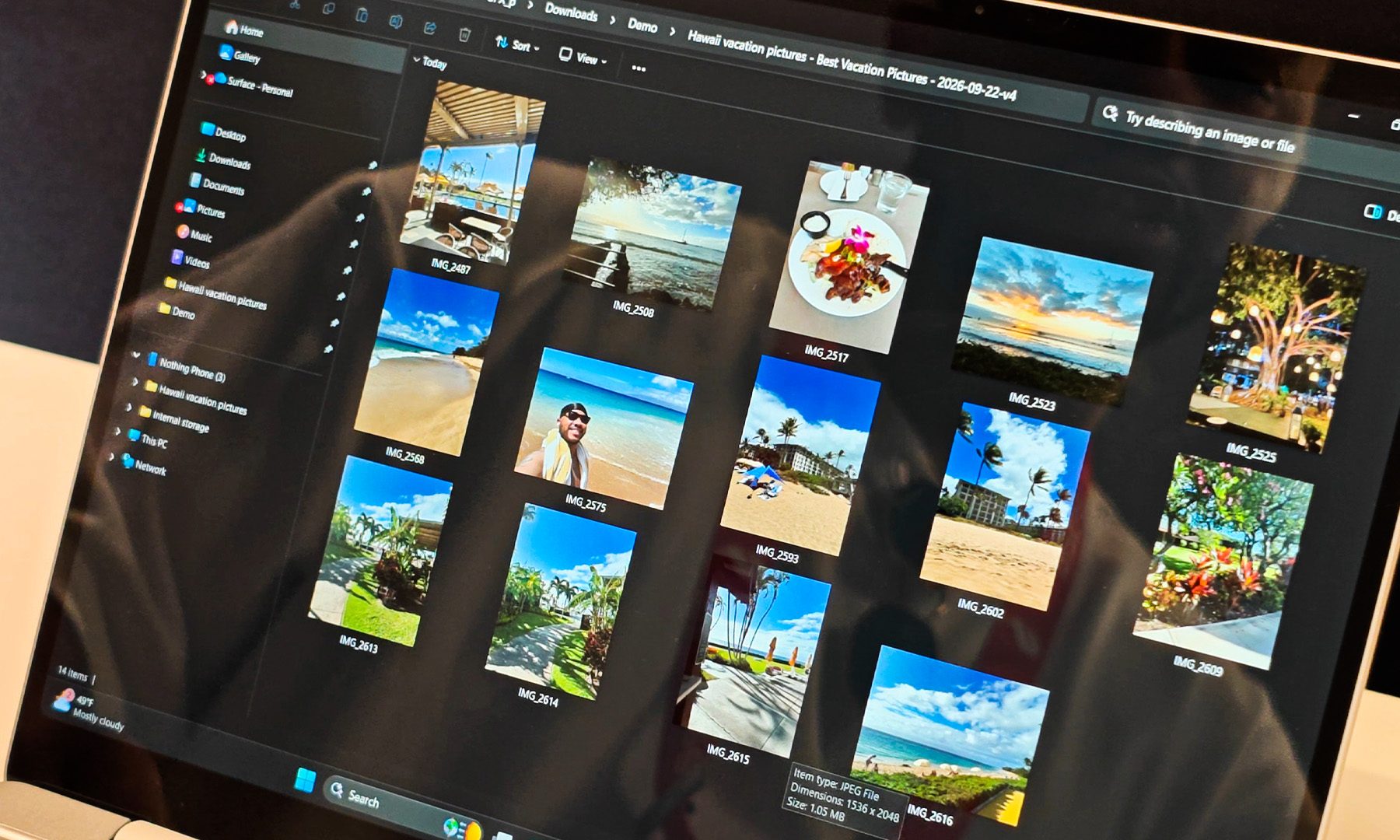Select the Downloads arrow icon in sidebar
The width and height of the screenshot is (1400, 840).
[201, 156]
